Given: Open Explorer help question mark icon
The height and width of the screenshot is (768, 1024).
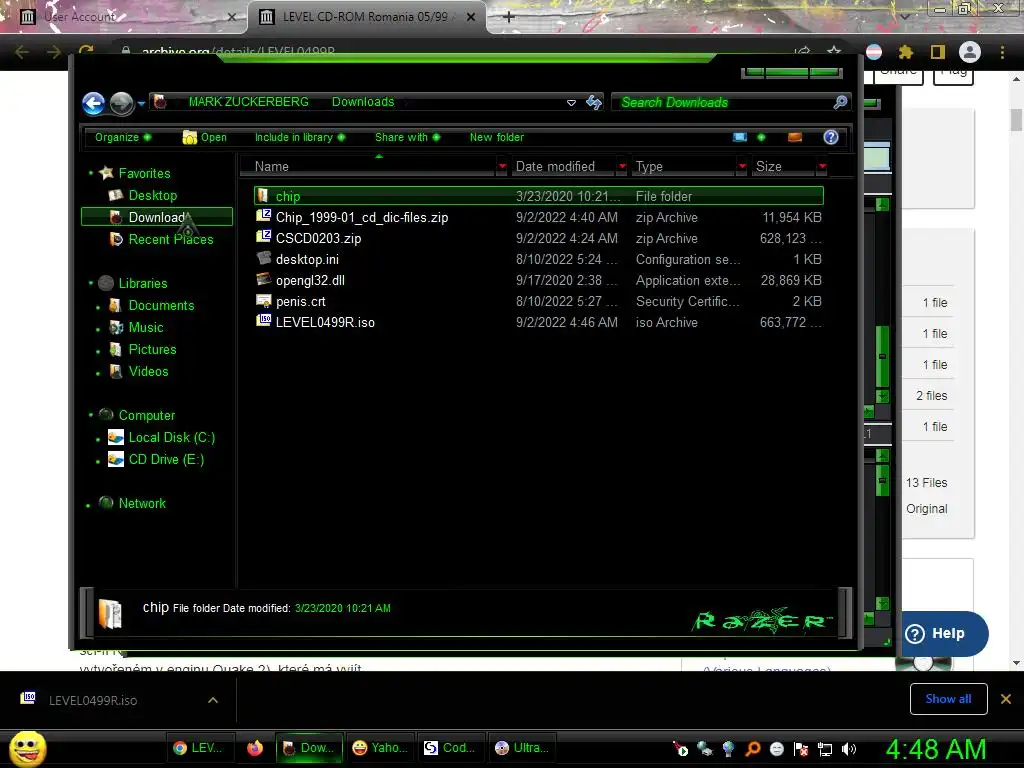Looking at the screenshot, I should click(831, 137).
